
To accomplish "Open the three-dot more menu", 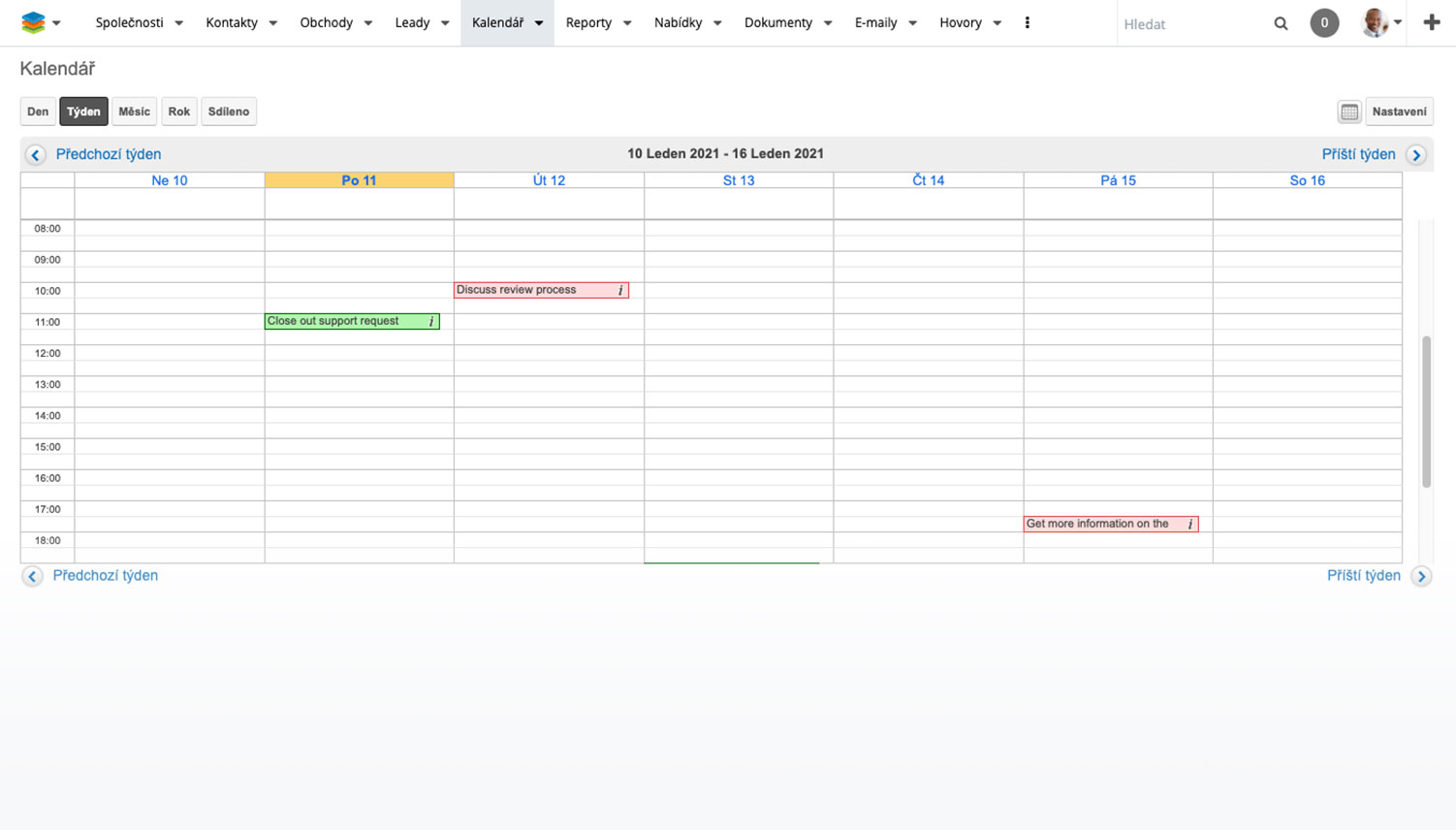I will point(1027,23).
